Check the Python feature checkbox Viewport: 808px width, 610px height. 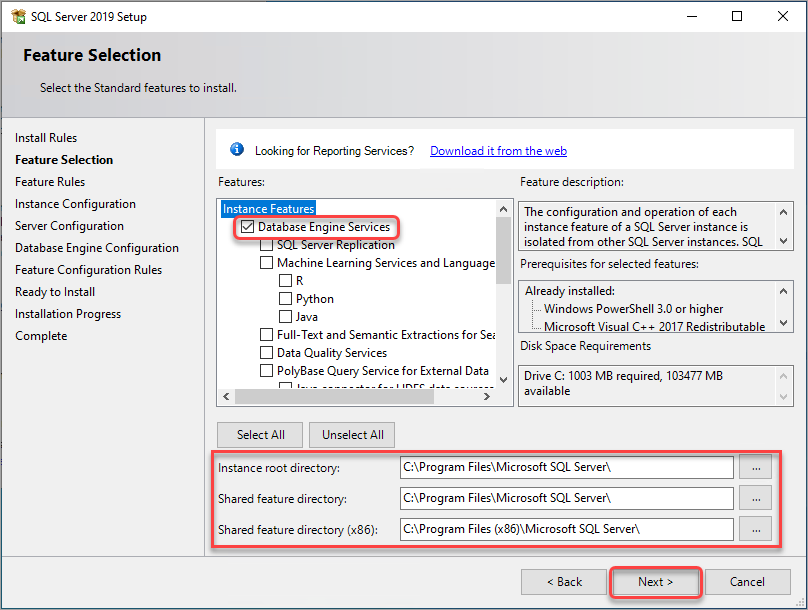click(x=285, y=299)
